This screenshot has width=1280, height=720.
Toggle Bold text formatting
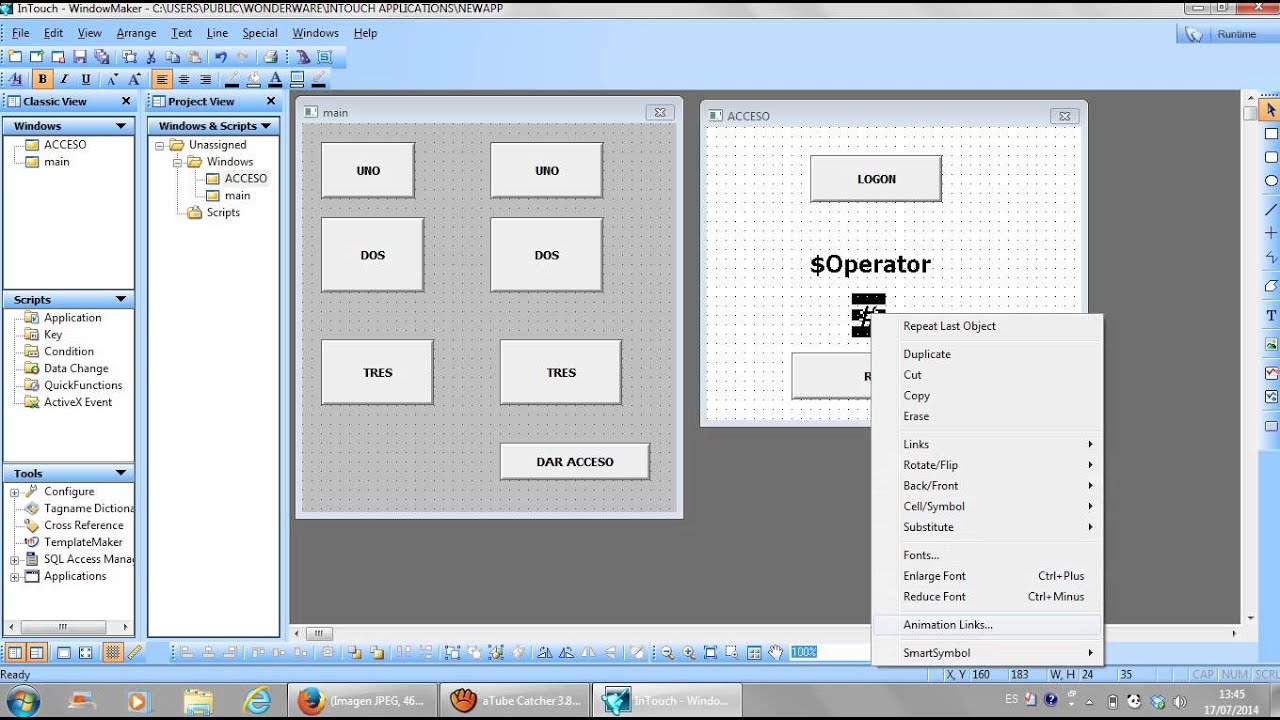pos(42,79)
